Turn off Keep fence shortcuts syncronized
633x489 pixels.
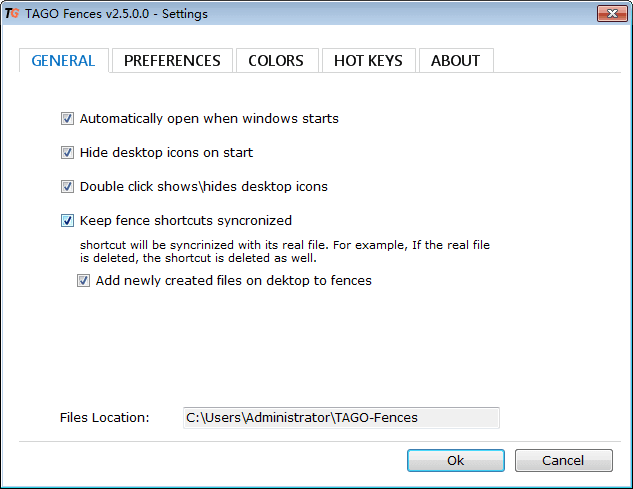(68, 221)
